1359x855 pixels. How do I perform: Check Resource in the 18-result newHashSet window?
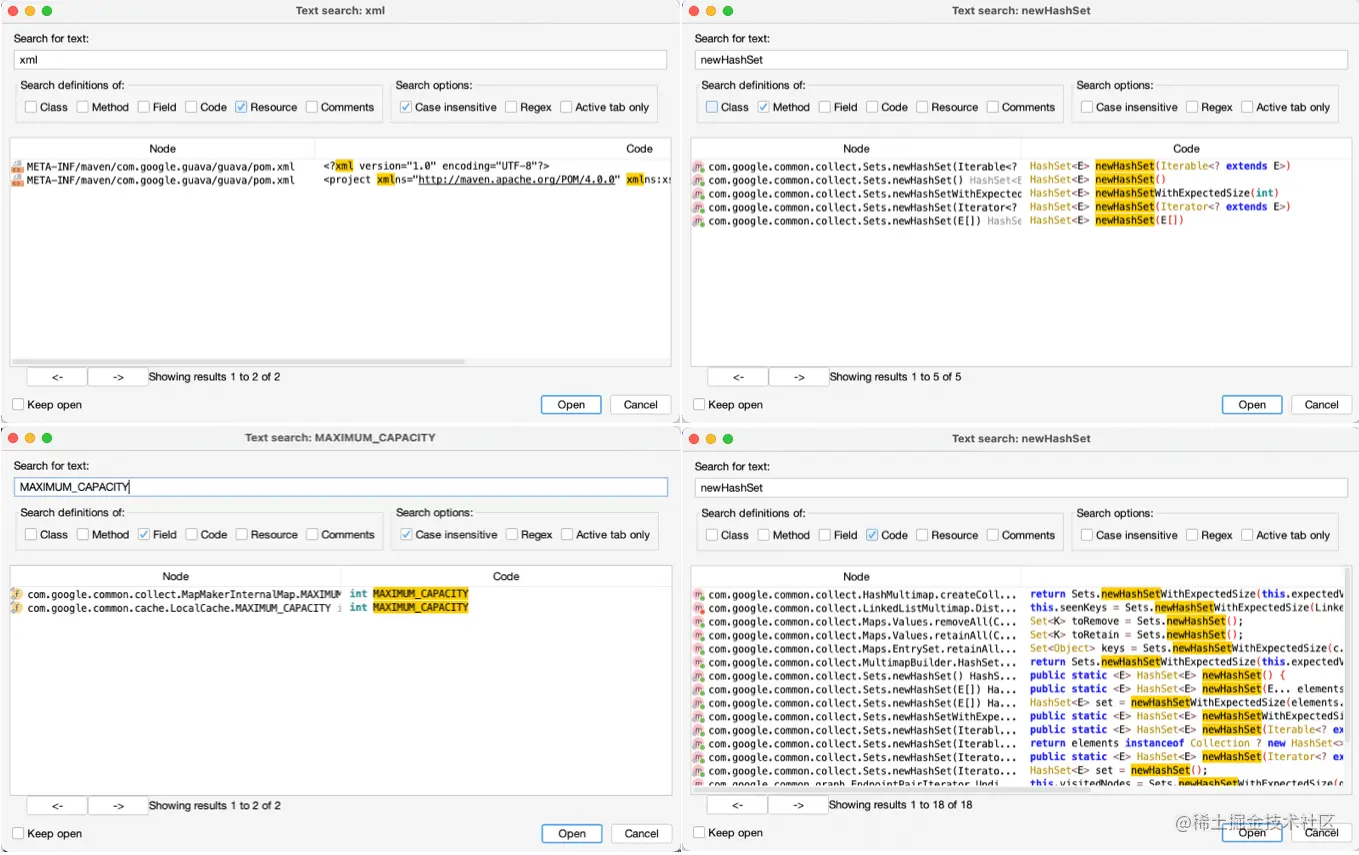922,535
